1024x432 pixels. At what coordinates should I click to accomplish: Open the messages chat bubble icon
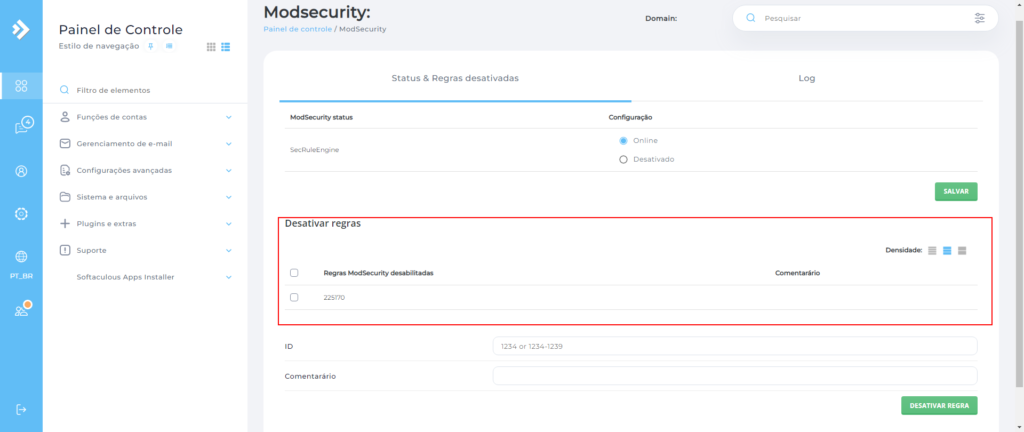(x=21, y=126)
